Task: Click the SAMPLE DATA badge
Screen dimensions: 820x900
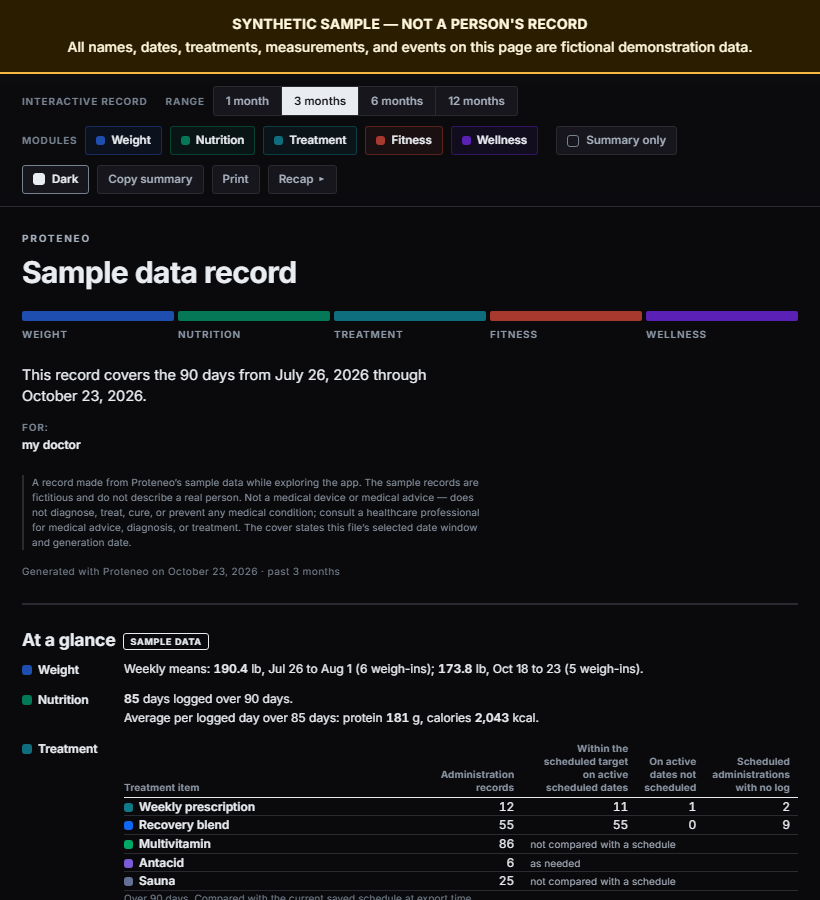Action: point(166,642)
